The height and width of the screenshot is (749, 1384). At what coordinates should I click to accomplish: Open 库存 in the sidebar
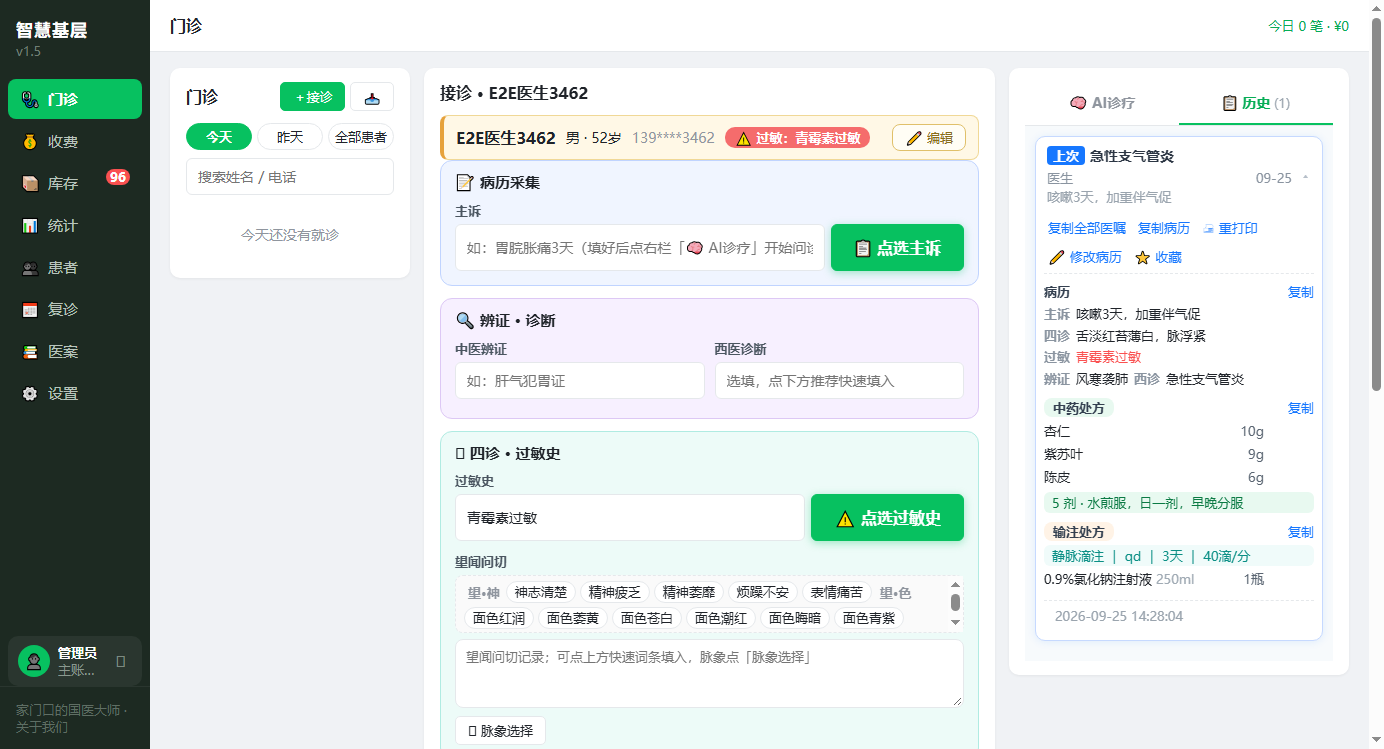click(x=75, y=183)
